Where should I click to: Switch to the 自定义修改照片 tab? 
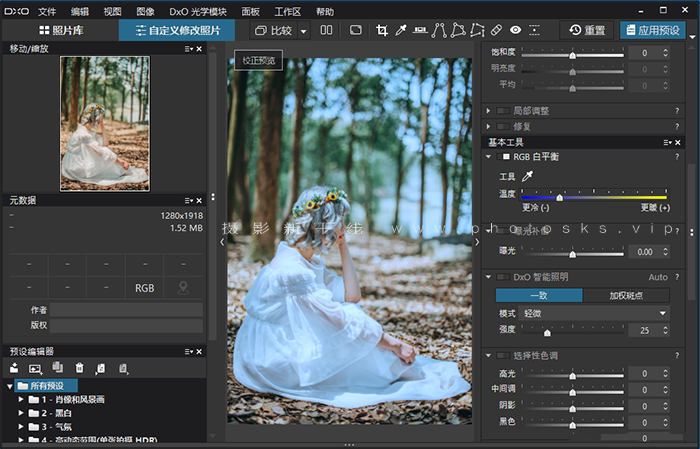[x=177, y=30]
